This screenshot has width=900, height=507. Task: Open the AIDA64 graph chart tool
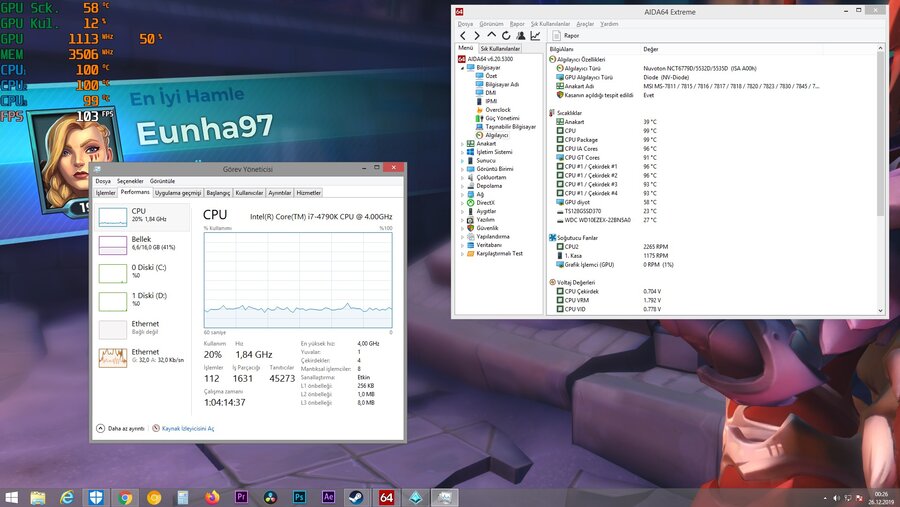(535, 36)
